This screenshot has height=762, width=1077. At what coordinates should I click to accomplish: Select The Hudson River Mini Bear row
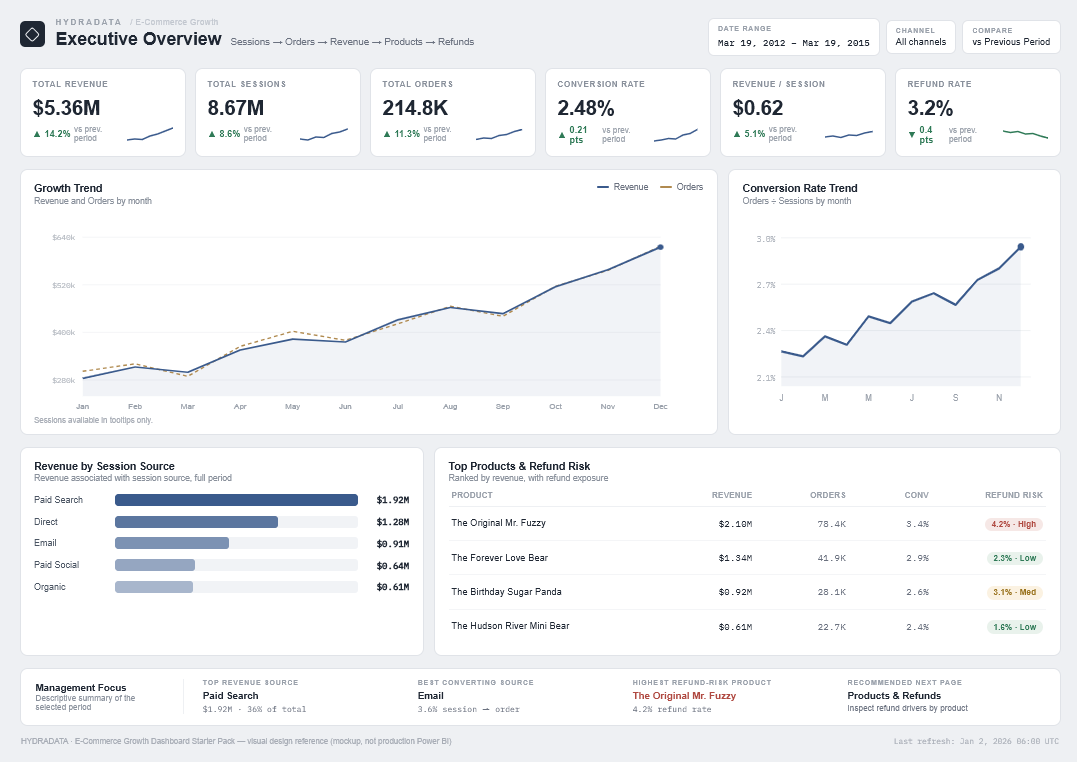click(x=747, y=627)
